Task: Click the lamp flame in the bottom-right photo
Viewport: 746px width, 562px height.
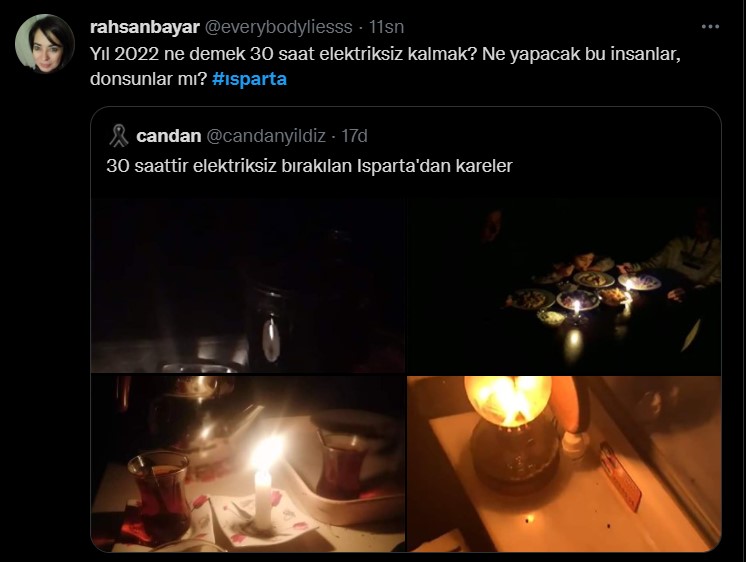Action: click(x=507, y=401)
